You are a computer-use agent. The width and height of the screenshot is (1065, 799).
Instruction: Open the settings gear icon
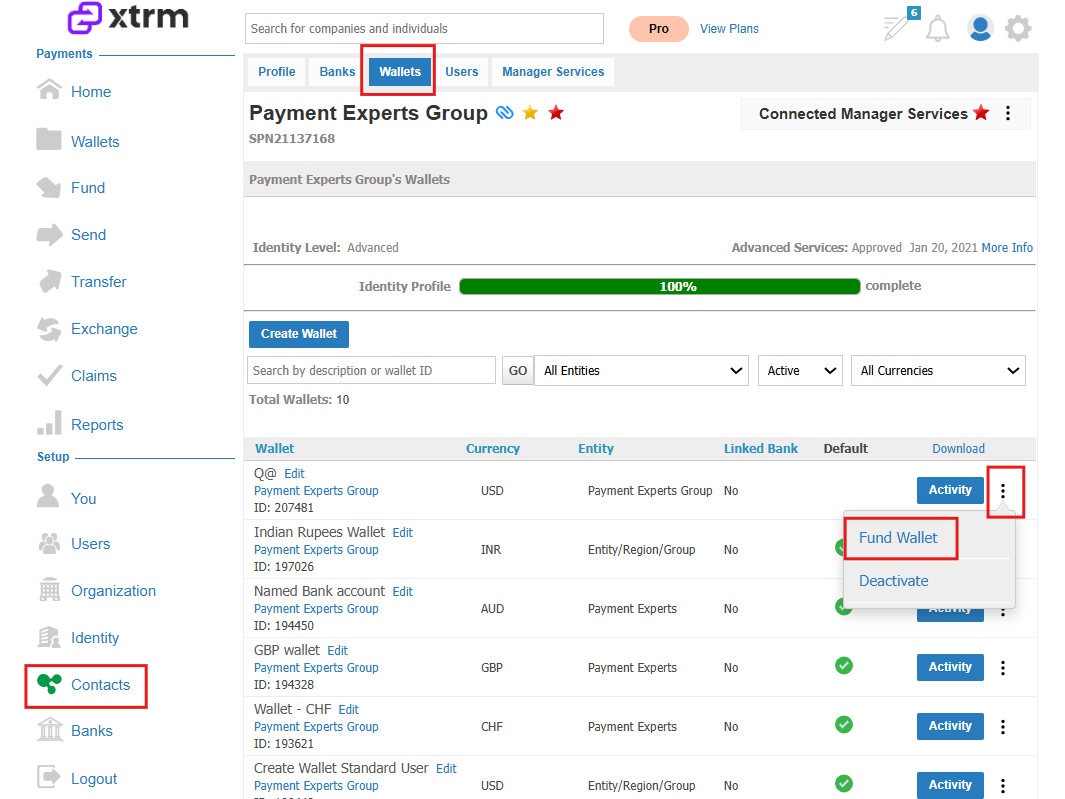click(x=1018, y=29)
